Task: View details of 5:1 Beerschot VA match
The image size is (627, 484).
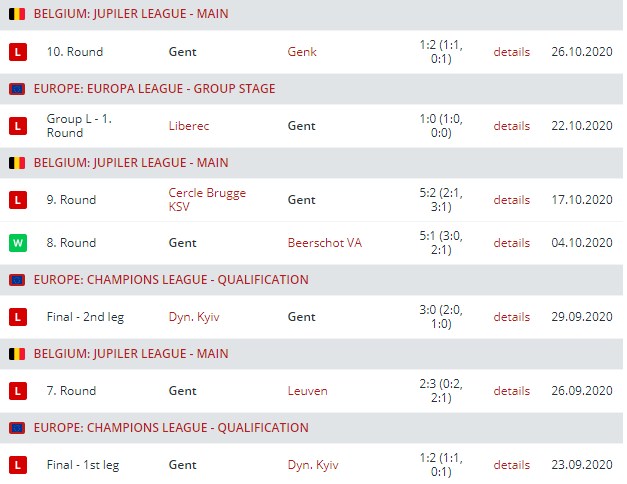Action: tap(511, 243)
